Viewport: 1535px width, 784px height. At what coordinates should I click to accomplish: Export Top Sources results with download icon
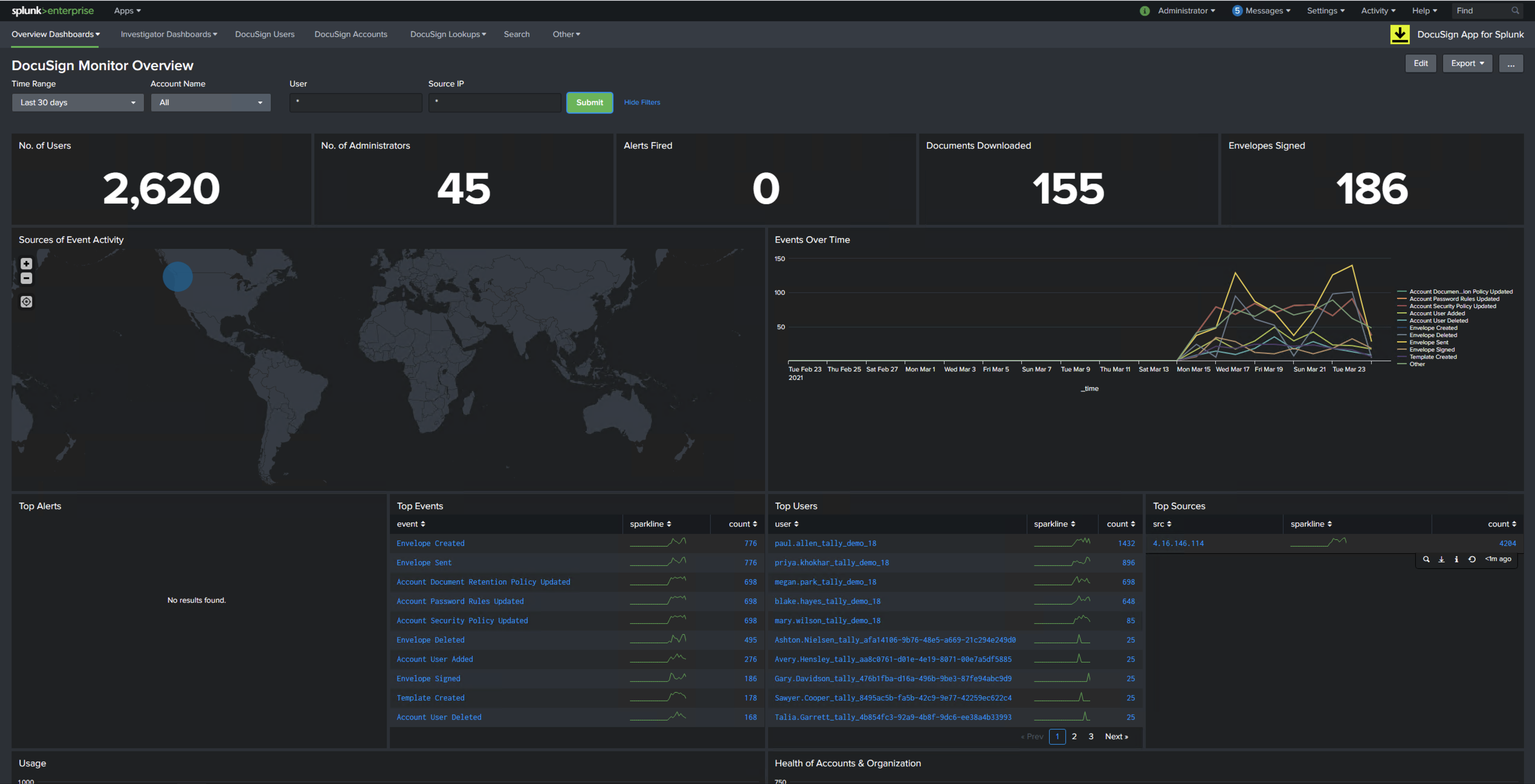click(1441, 559)
